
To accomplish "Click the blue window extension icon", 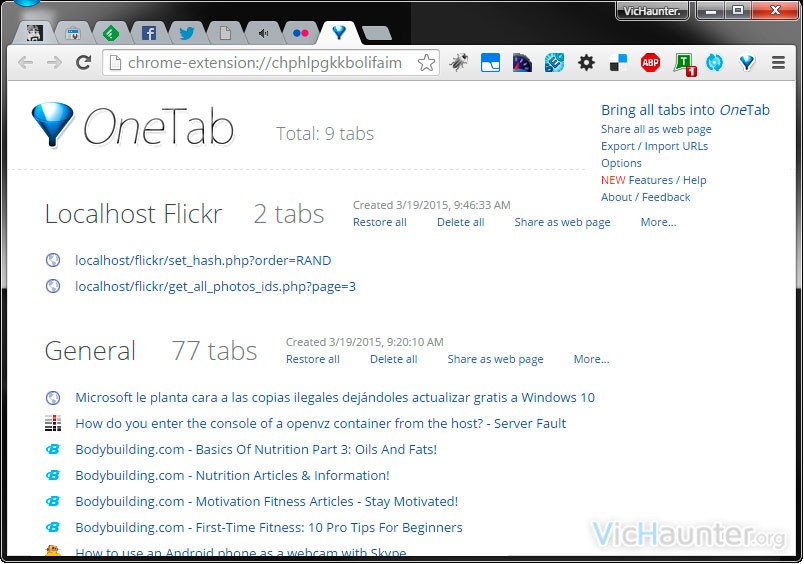I will tap(490, 63).
